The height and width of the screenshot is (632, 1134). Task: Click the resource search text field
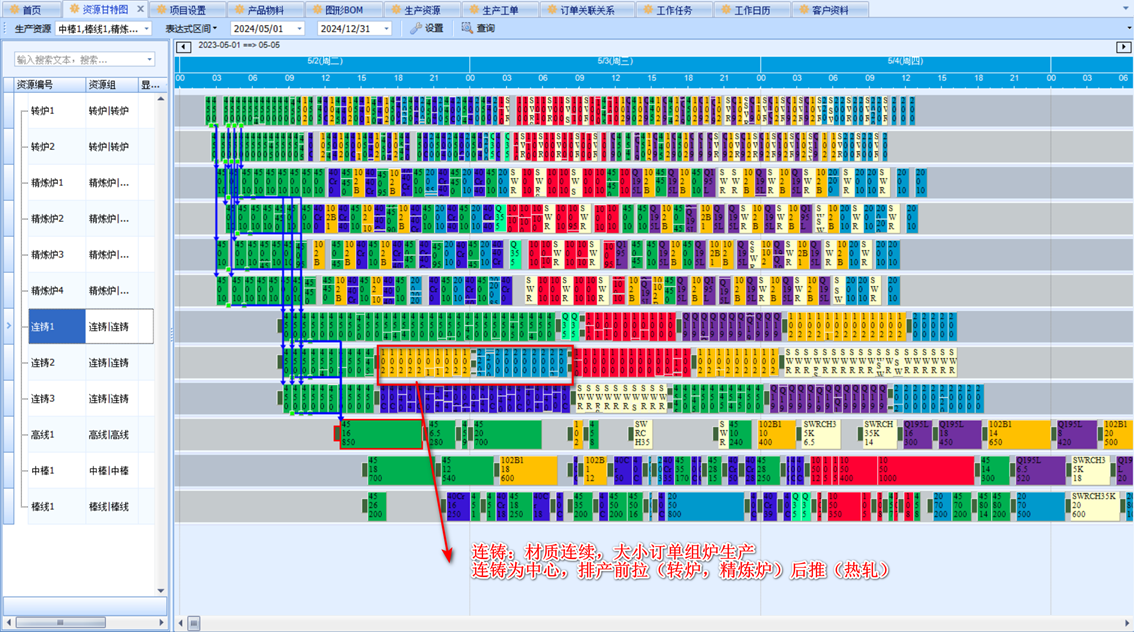click(78, 60)
